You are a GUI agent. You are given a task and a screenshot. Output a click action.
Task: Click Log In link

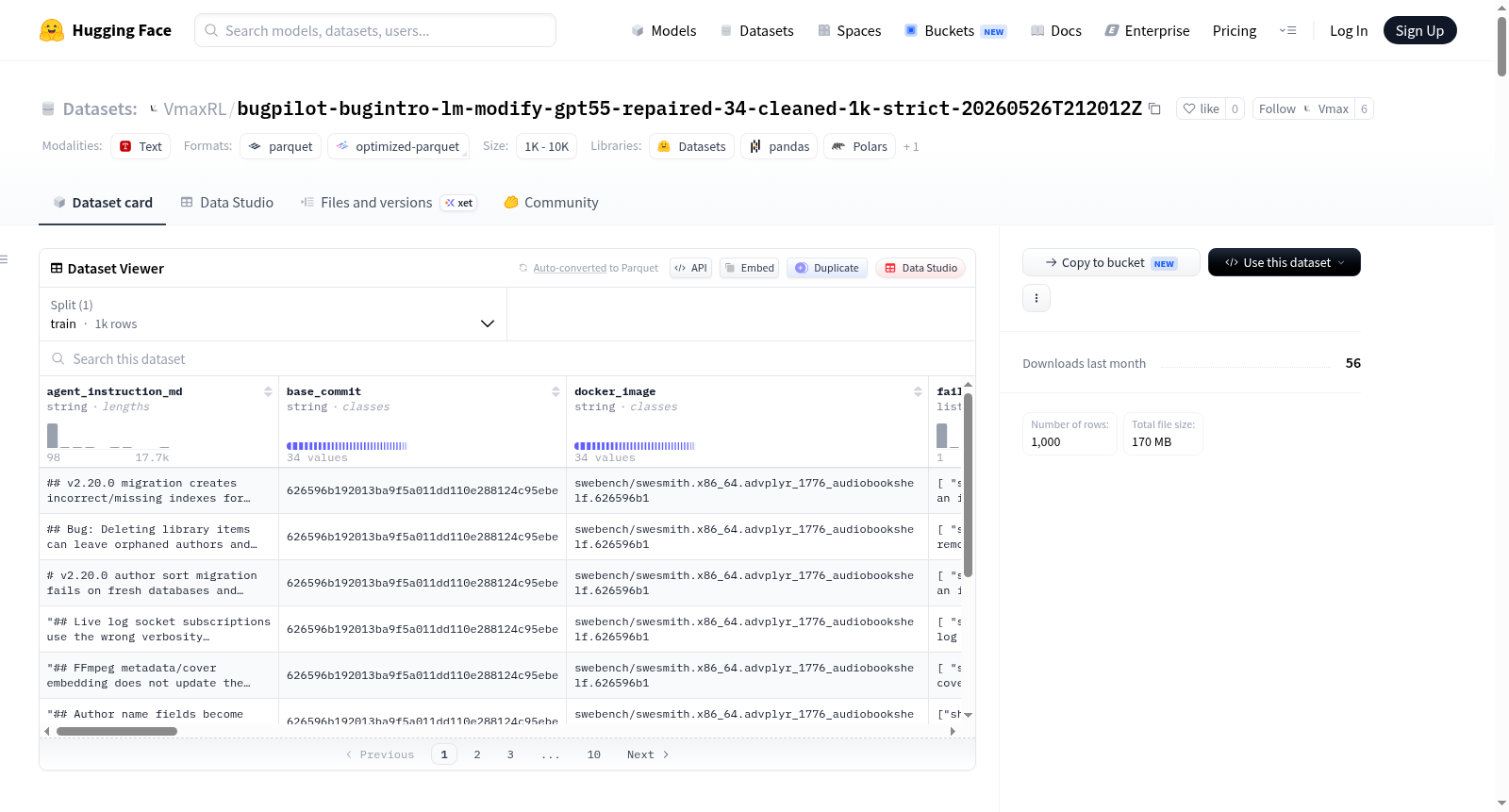[1349, 30]
